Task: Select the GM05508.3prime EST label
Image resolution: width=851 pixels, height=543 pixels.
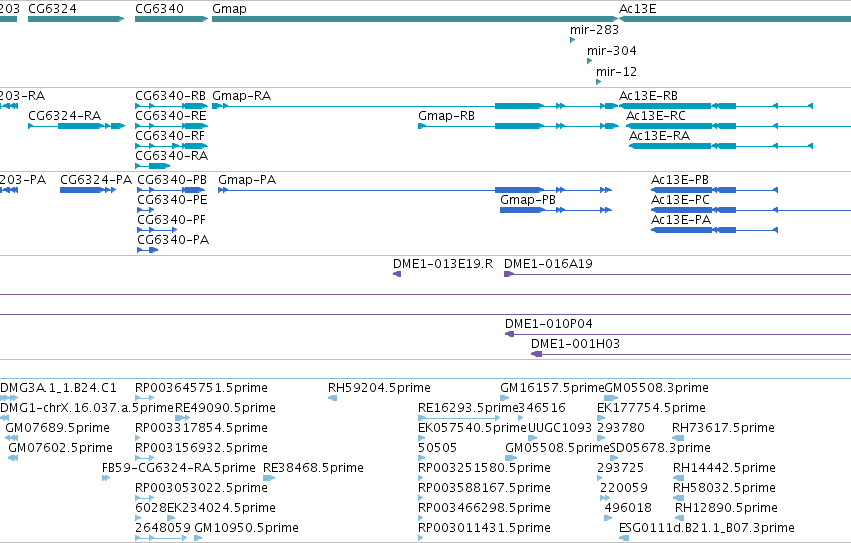Action: tap(657, 388)
